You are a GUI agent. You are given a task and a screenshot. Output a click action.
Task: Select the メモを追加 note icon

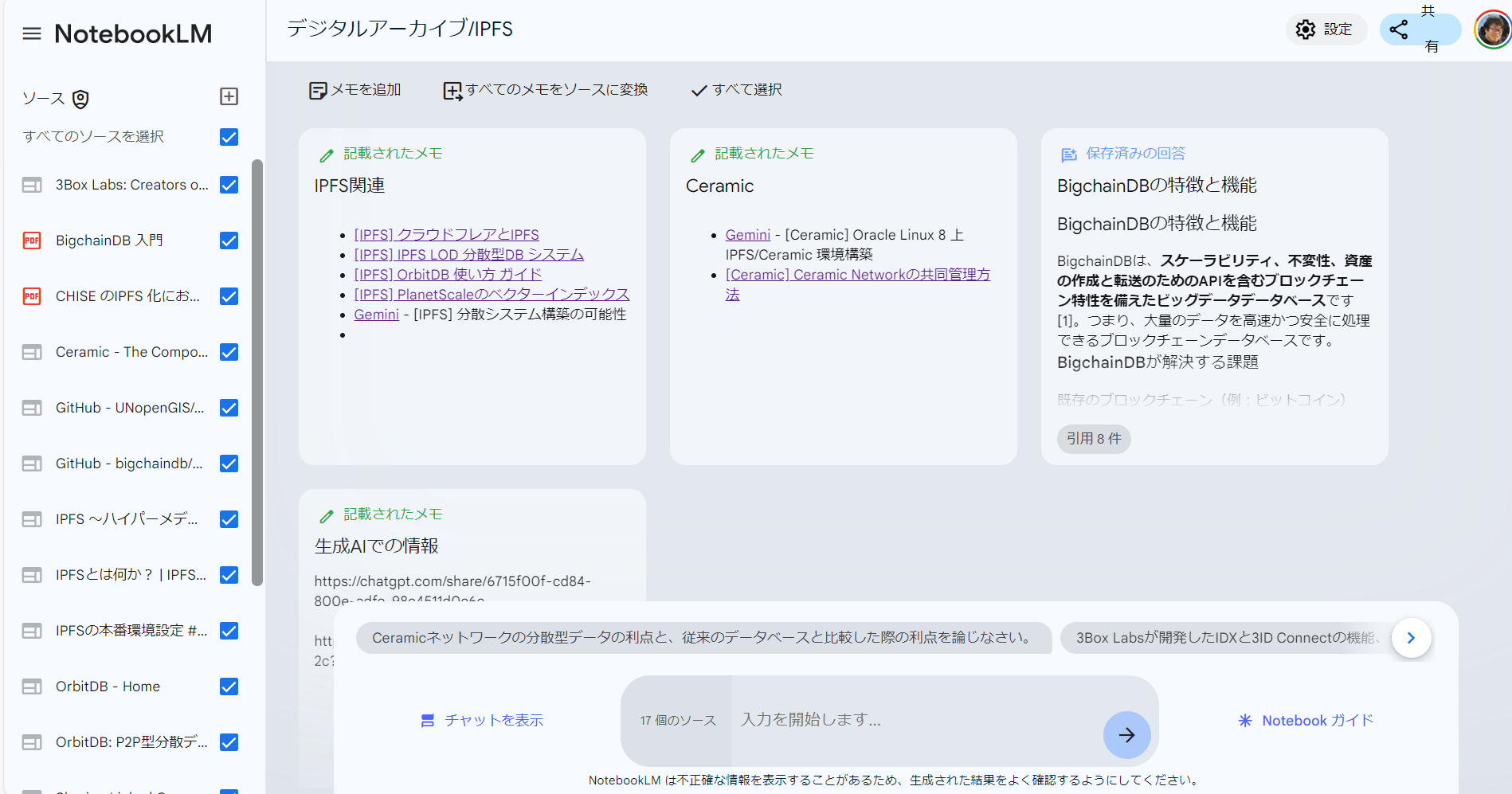(x=318, y=89)
